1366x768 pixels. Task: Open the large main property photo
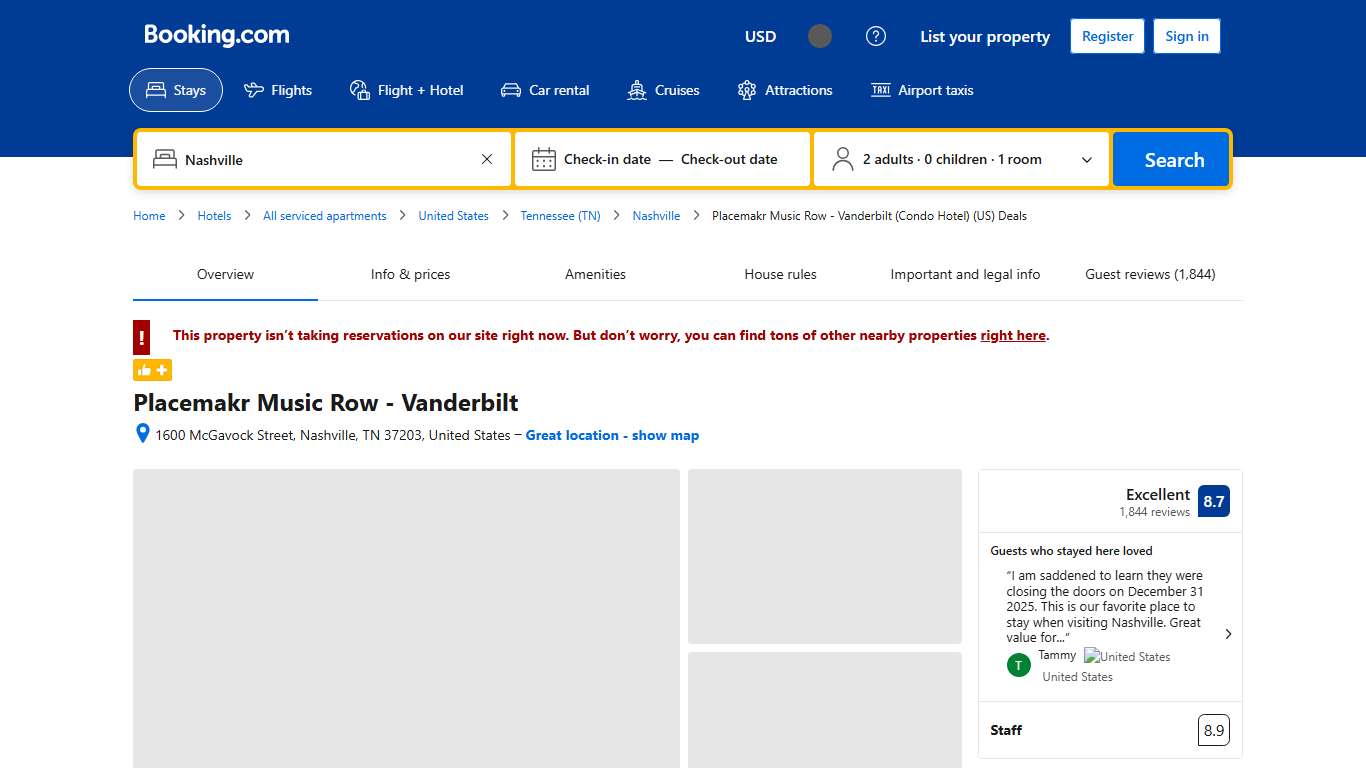point(406,618)
